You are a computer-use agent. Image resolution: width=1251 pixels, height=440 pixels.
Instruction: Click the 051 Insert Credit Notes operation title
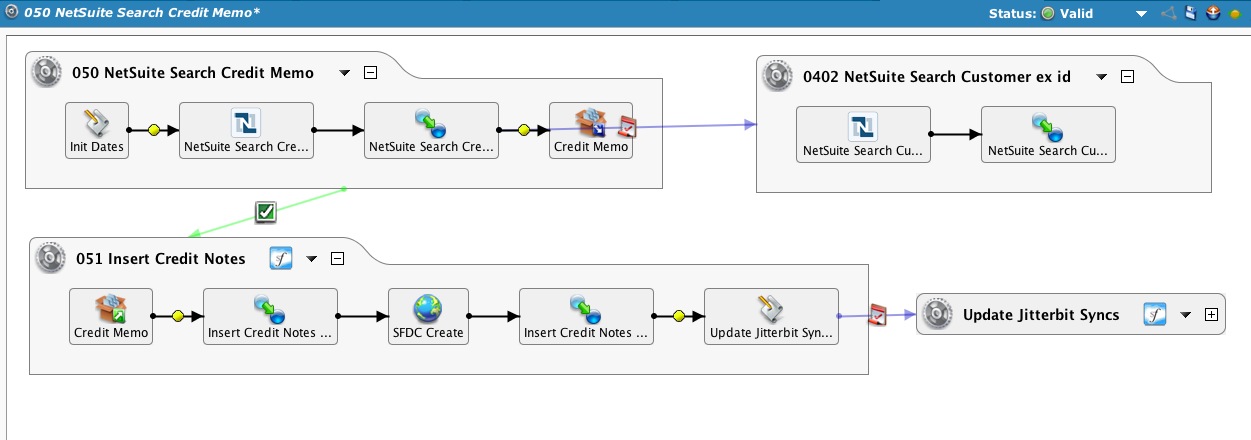[160, 259]
